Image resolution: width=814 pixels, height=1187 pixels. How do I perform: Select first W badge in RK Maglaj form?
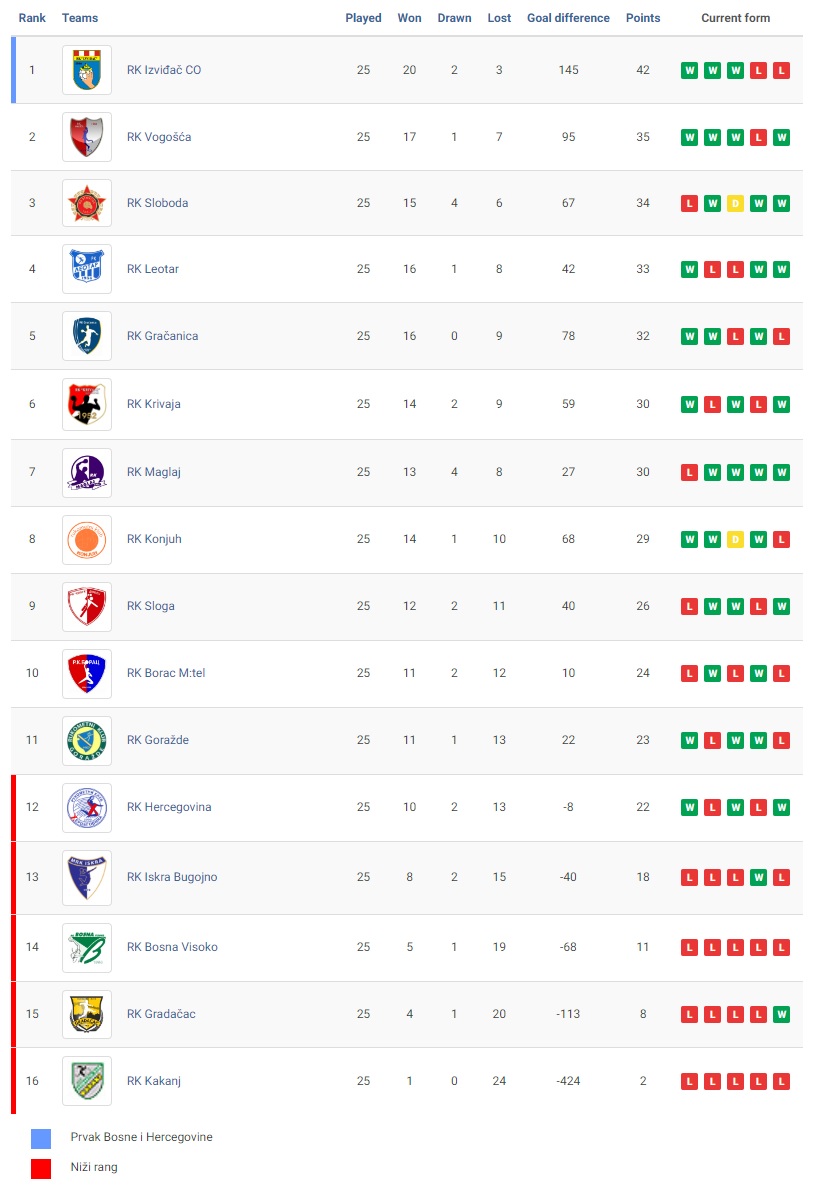[713, 472]
